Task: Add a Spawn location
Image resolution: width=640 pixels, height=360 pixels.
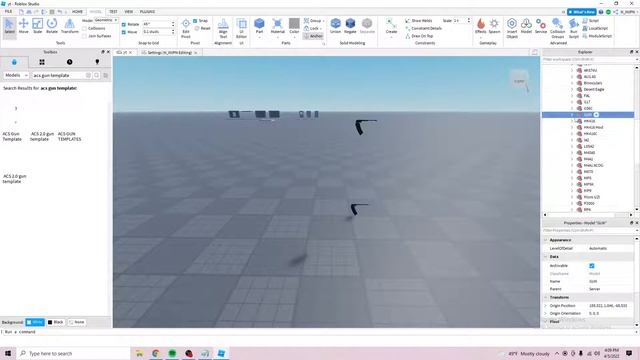Action: point(494,26)
